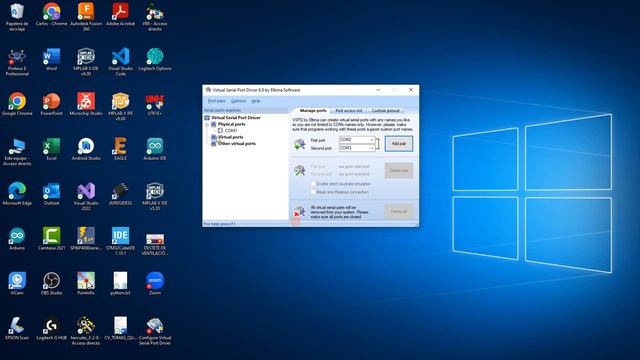This screenshot has width=640, height=360.
Task: Launch the Carlos - Chrome shortcut
Action: (51, 15)
